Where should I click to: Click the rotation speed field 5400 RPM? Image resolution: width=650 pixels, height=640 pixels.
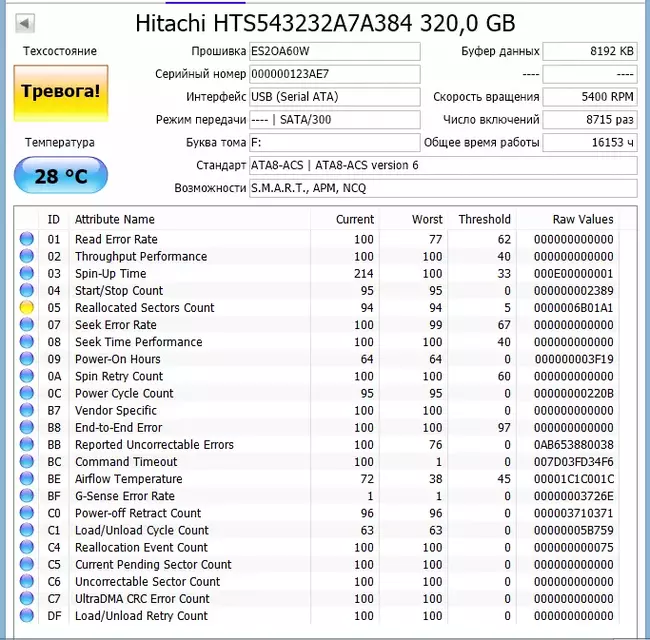[x=590, y=97]
